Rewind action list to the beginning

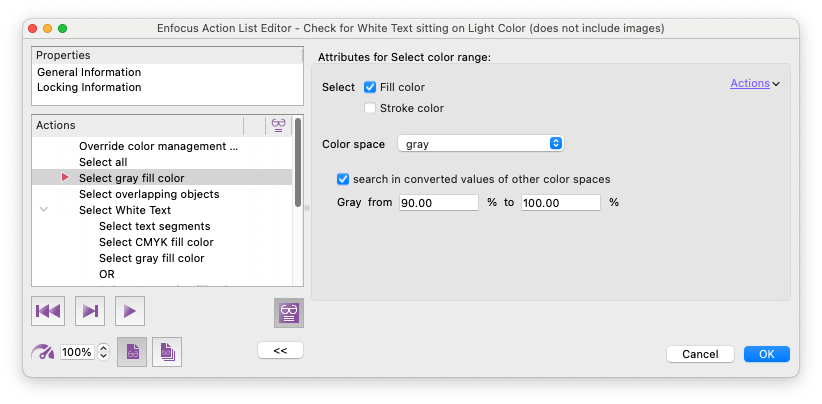pos(48,311)
